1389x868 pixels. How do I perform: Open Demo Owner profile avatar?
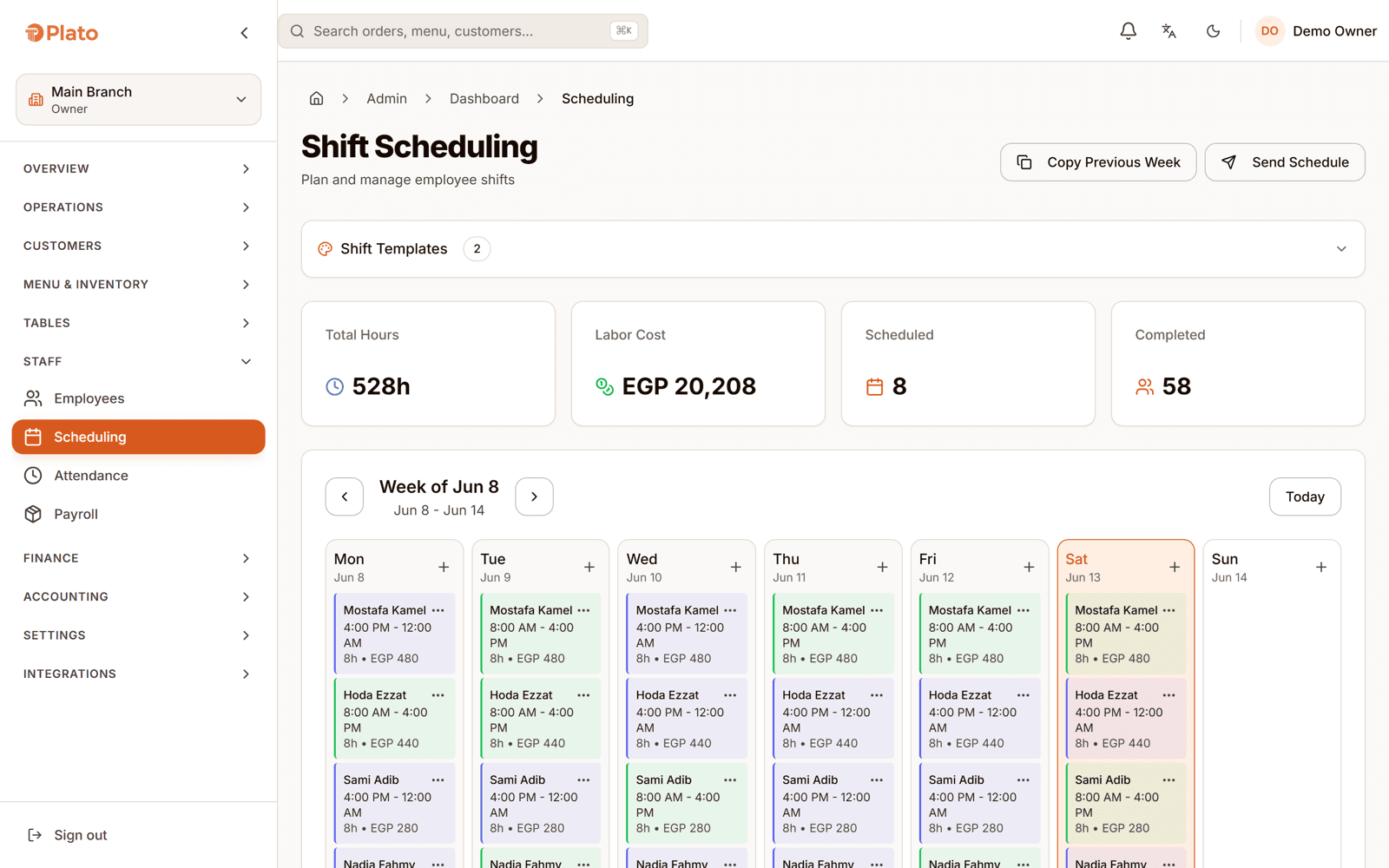click(1269, 31)
